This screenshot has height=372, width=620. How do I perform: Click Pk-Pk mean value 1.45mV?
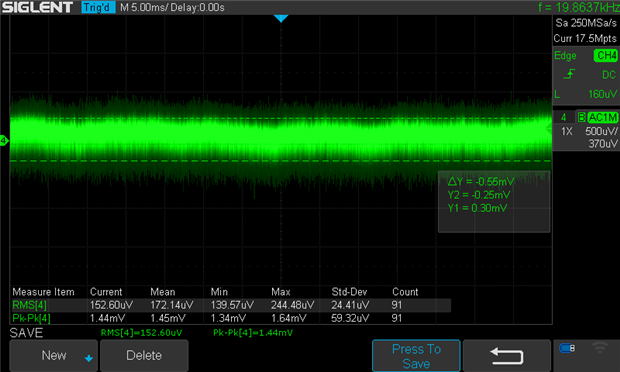point(168,318)
